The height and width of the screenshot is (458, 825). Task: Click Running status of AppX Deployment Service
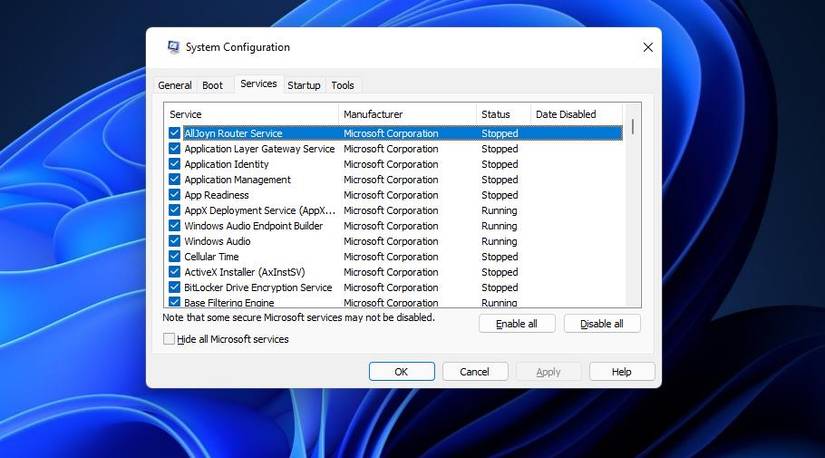click(499, 210)
